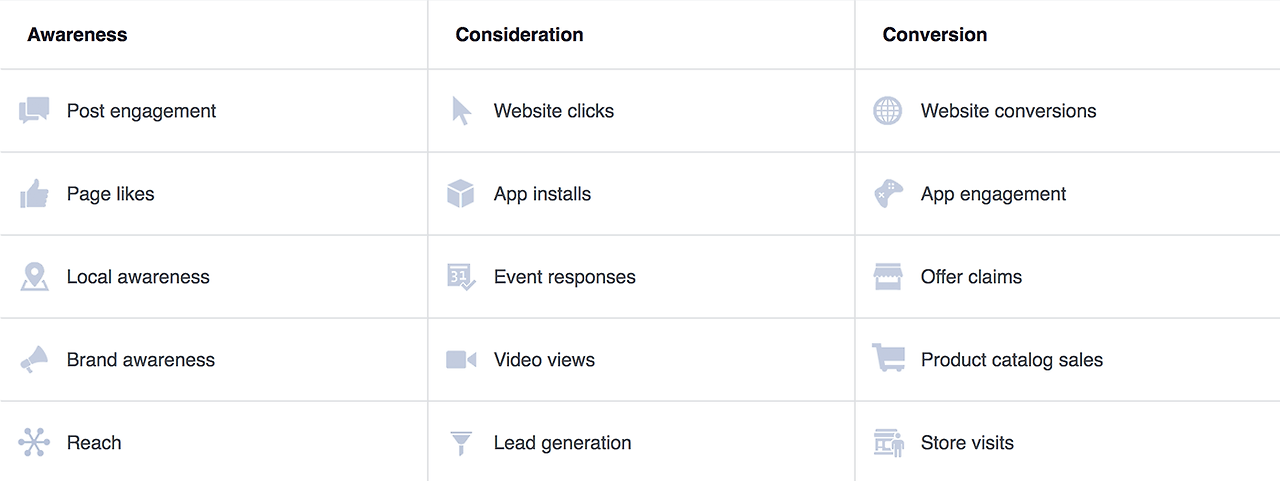
Task: Click the Website conversions globe icon
Action: [x=888, y=111]
